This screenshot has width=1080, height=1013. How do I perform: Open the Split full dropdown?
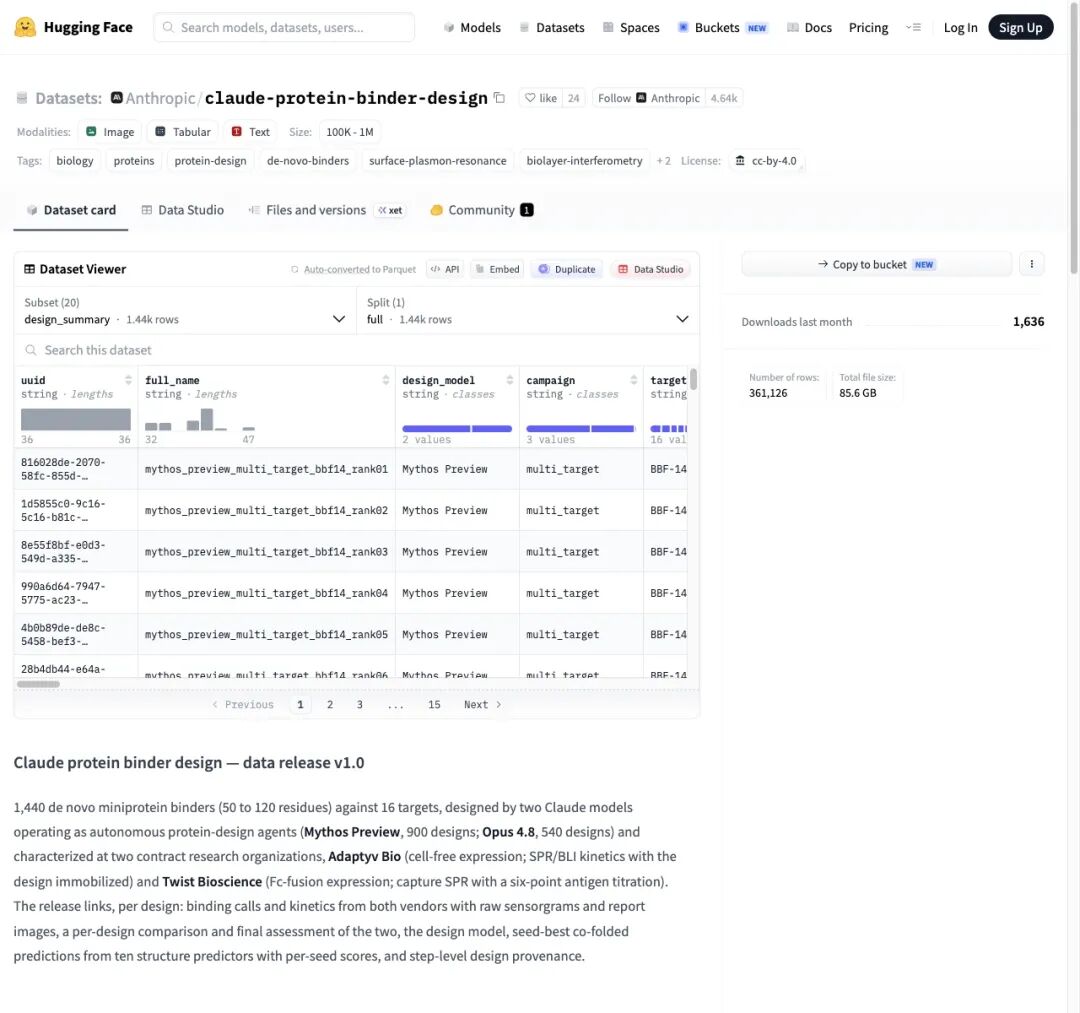[x=528, y=311]
